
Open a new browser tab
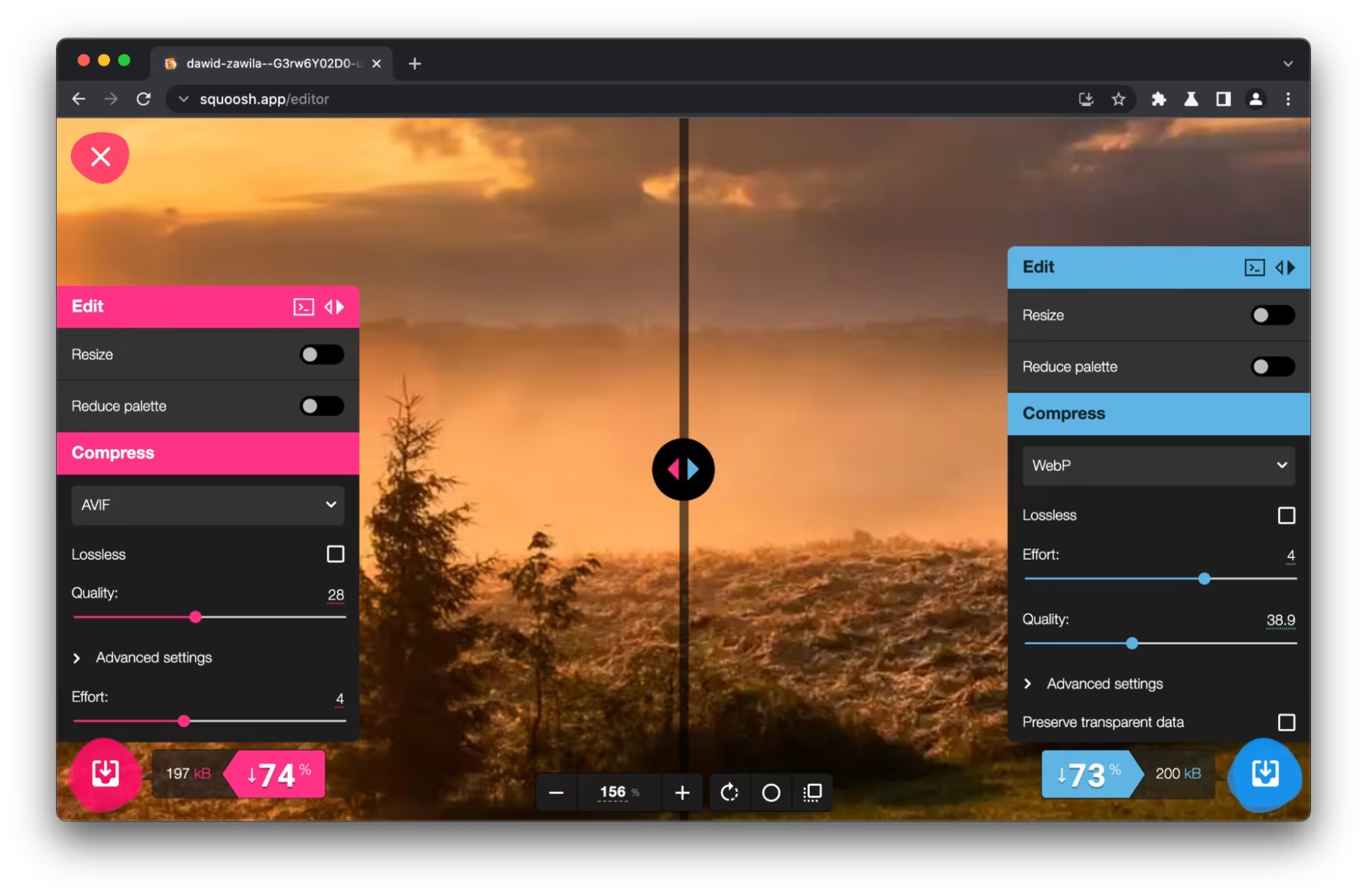click(x=414, y=64)
